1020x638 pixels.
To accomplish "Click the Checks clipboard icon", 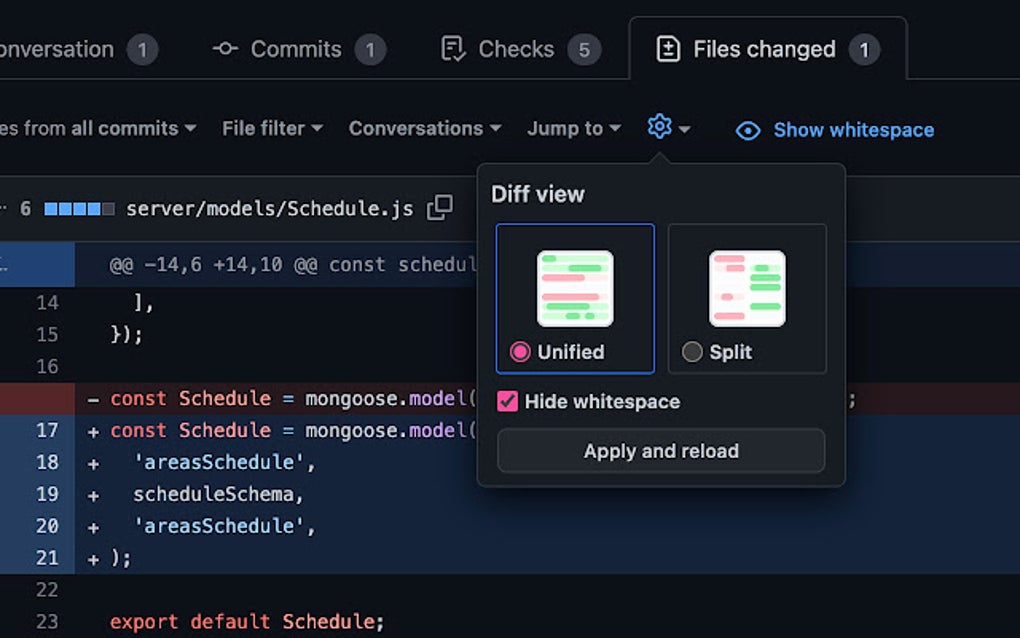I will [452, 48].
